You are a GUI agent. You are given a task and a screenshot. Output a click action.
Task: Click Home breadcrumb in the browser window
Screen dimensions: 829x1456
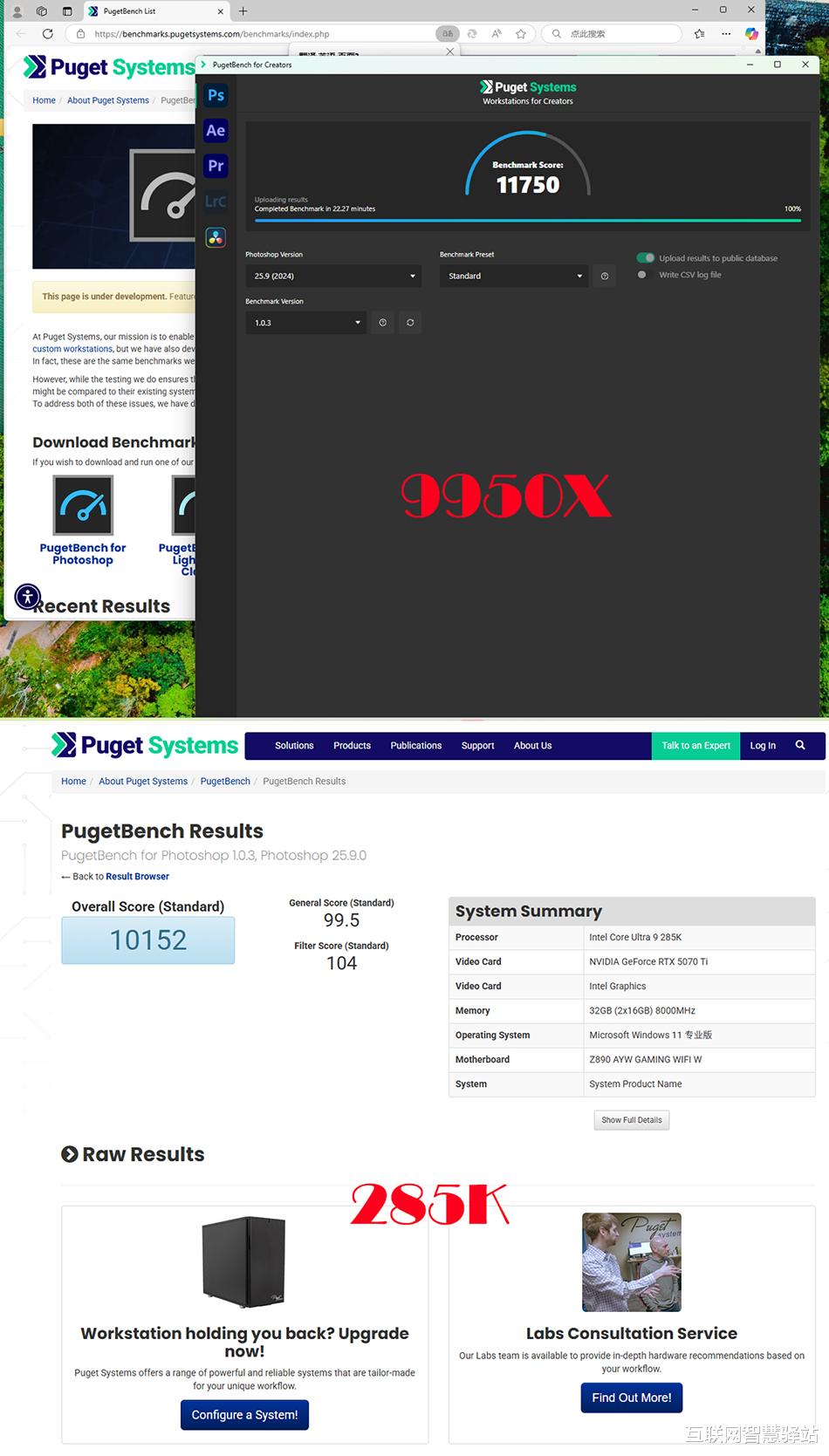pyautogui.click(x=44, y=100)
